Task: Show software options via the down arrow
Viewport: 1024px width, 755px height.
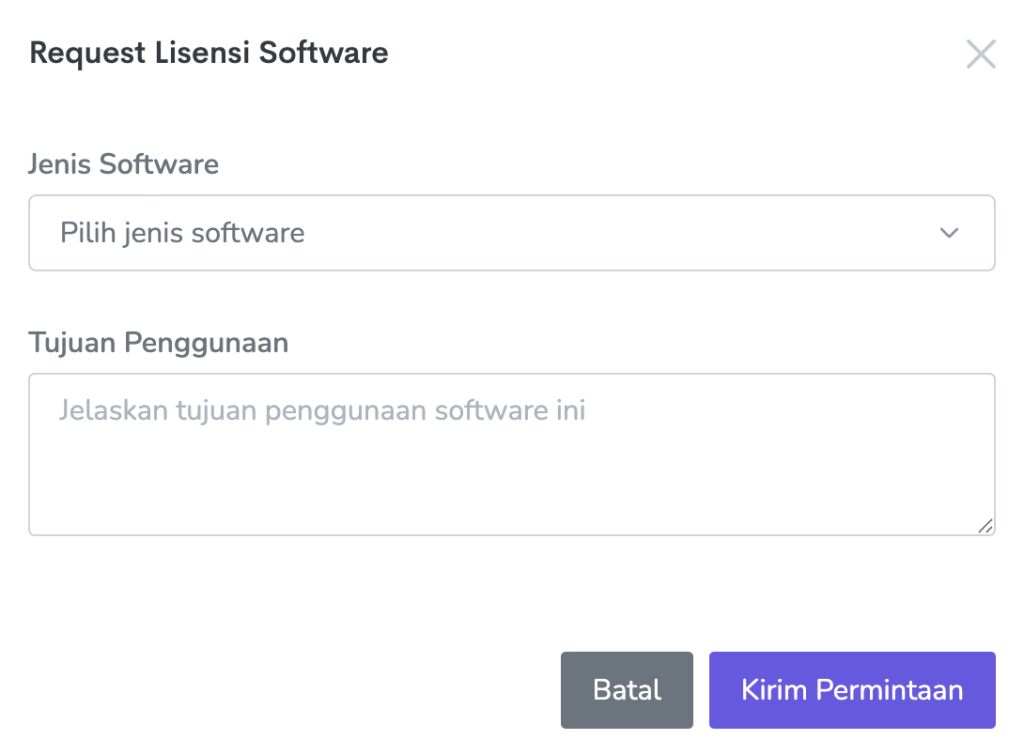Action: point(949,233)
